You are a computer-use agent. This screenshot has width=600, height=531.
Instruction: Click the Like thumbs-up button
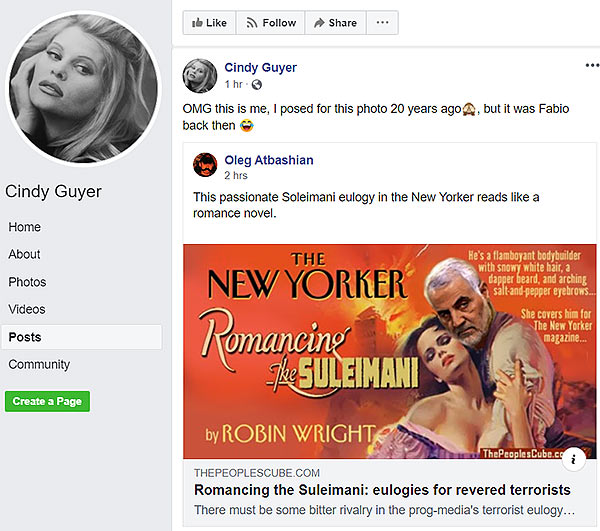209,23
